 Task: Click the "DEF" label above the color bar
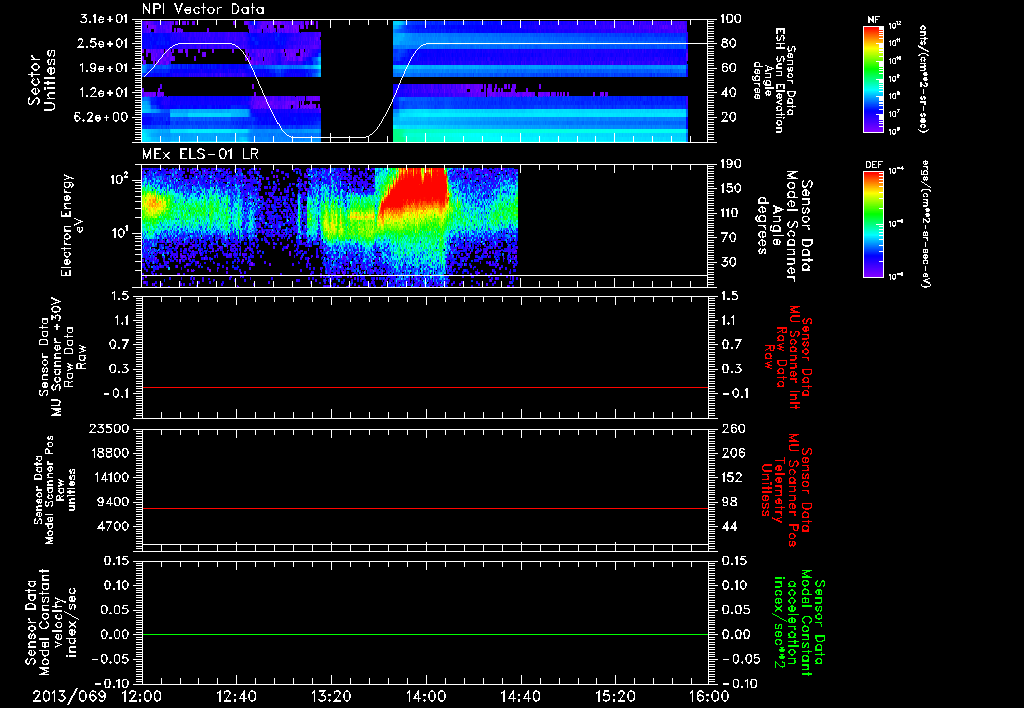coord(873,165)
